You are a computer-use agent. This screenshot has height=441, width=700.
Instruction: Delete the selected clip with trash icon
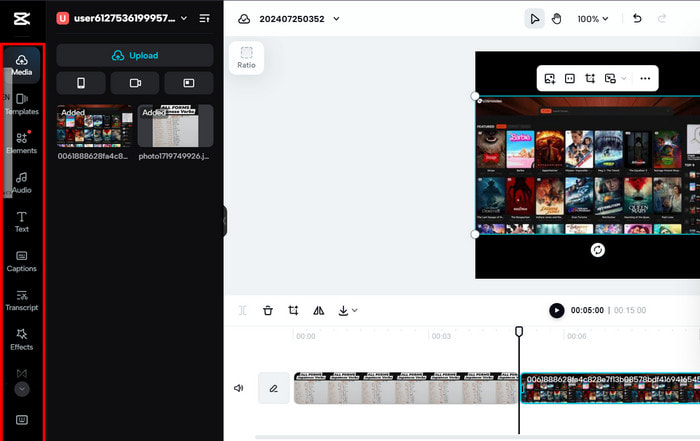(x=268, y=310)
